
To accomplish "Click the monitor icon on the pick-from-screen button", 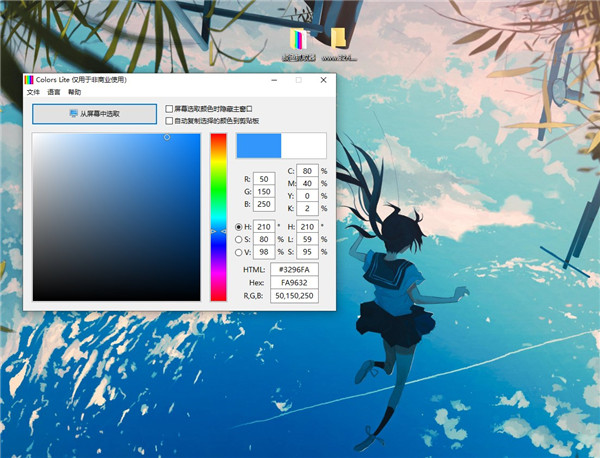I will point(73,113).
